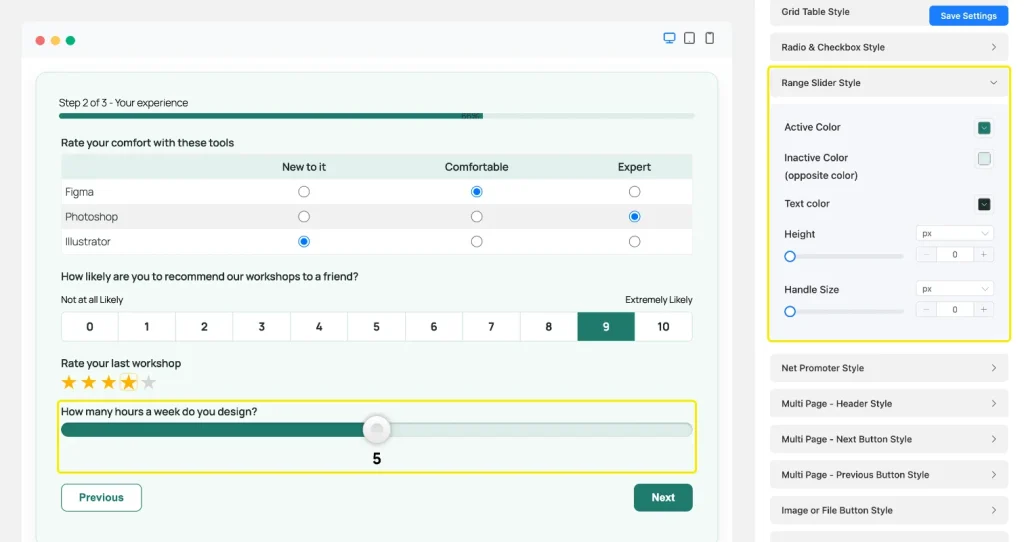This screenshot has height=542, width=1024.
Task: Expand Radio & Checkbox Style section
Action: click(x=889, y=47)
